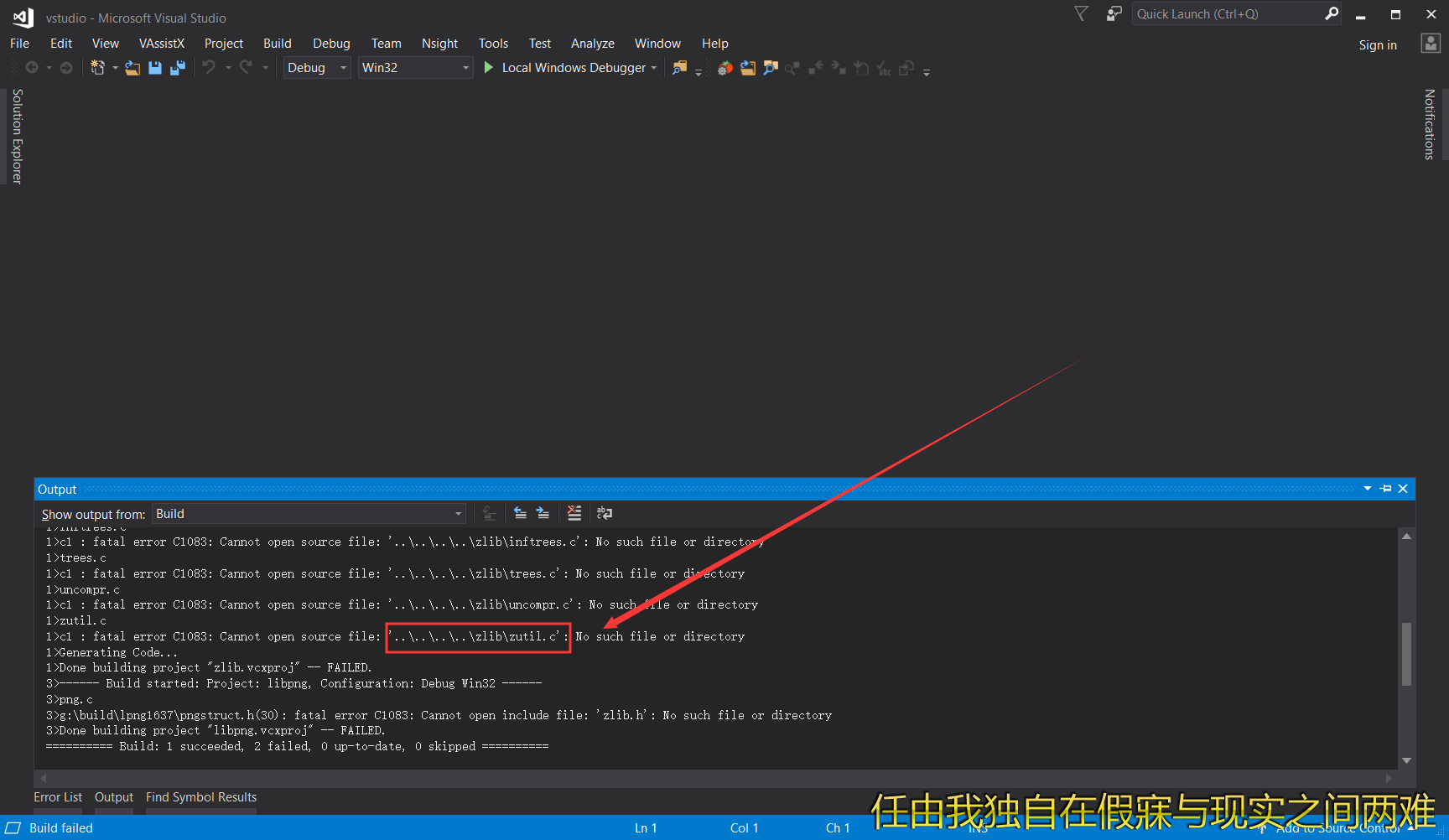Click the Open File folder icon
The width and height of the screenshot is (1449, 840).
pyautogui.click(x=132, y=68)
